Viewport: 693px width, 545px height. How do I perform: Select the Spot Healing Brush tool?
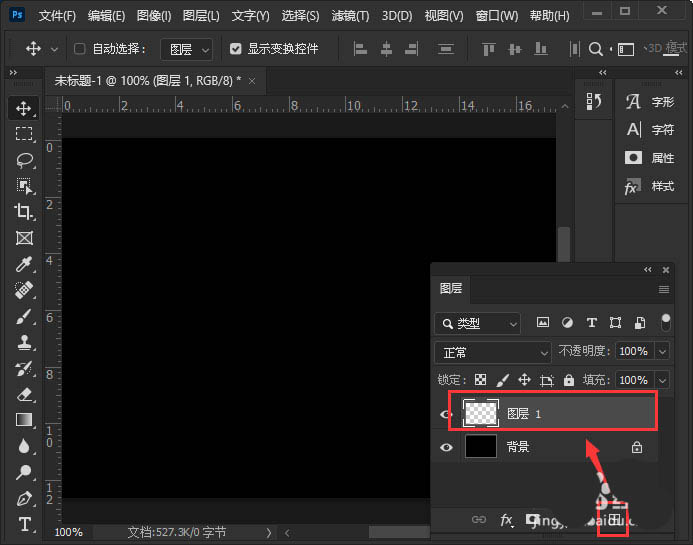[x=24, y=290]
